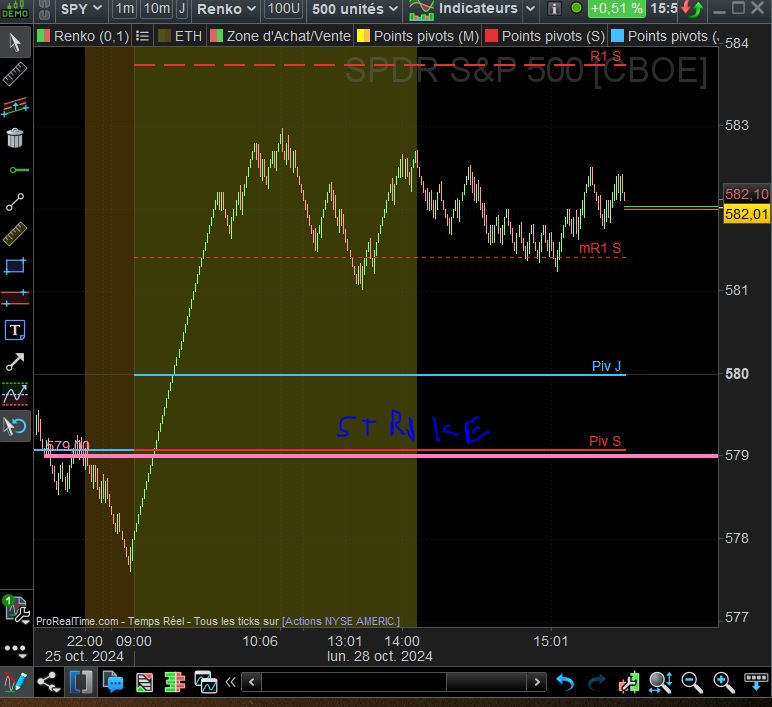The image size is (772, 707).
Task: Click the 582,10 price label
Action: 746,194
